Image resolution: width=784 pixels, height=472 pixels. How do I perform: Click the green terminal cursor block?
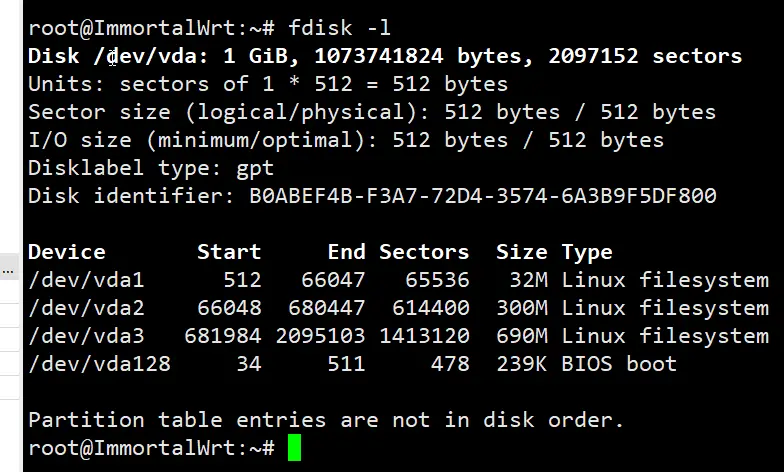[x=293, y=447]
